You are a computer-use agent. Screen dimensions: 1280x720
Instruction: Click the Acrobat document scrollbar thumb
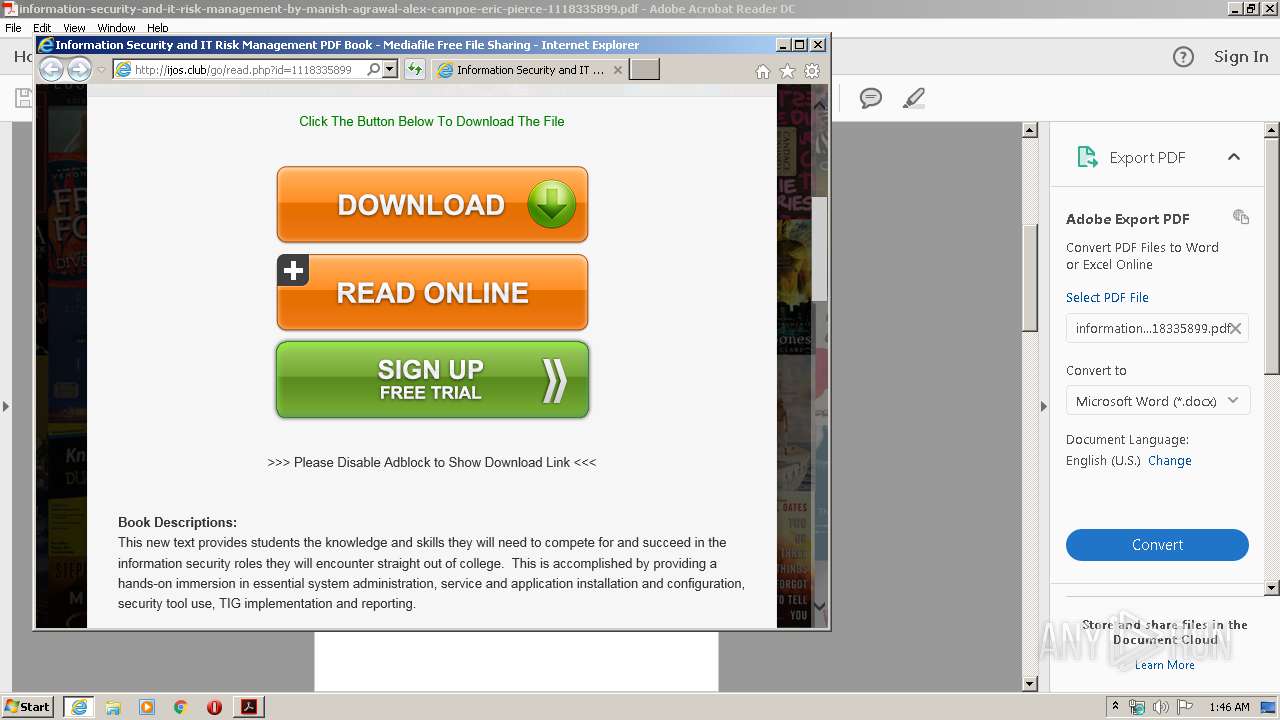coord(1030,277)
